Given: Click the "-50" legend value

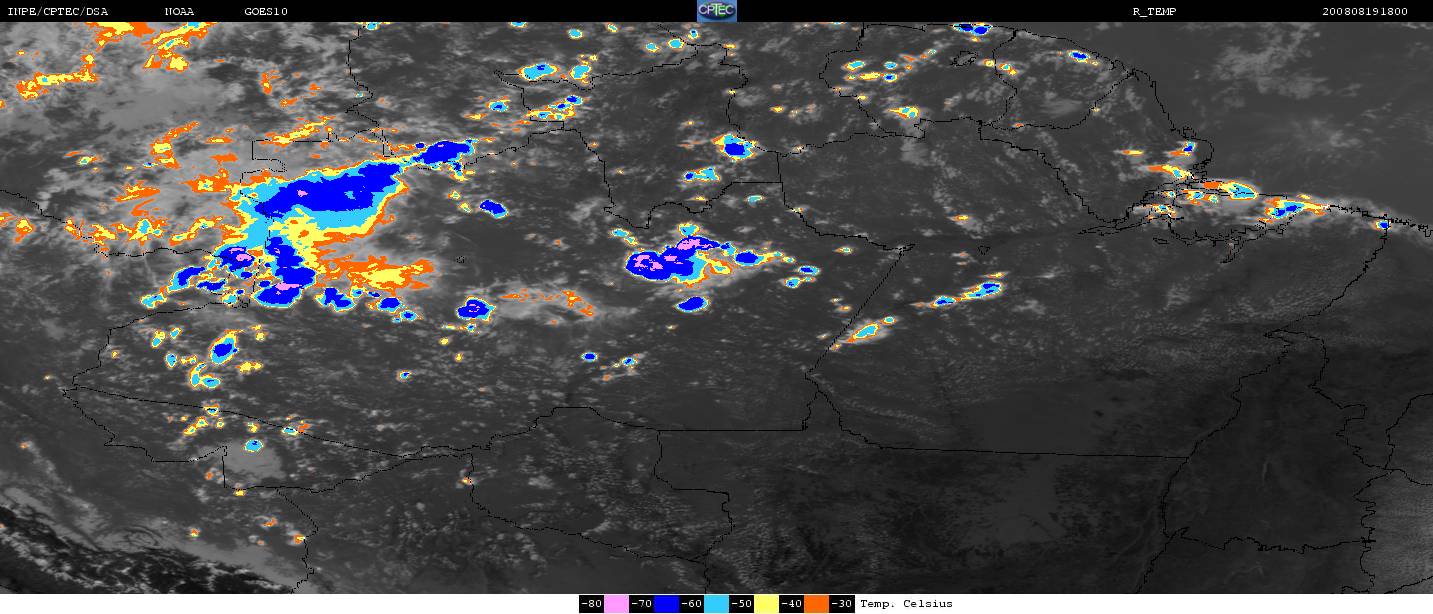Looking at the screenshot, I should 741,604.
